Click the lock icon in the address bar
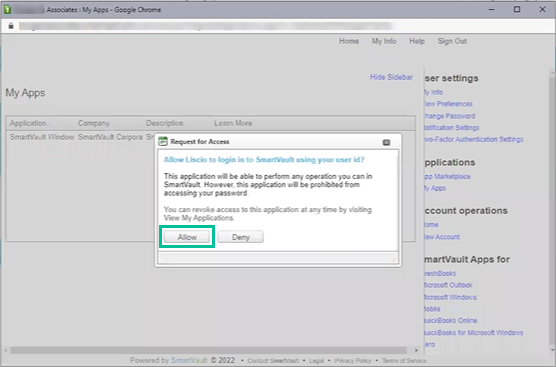 tap(11, 26)
